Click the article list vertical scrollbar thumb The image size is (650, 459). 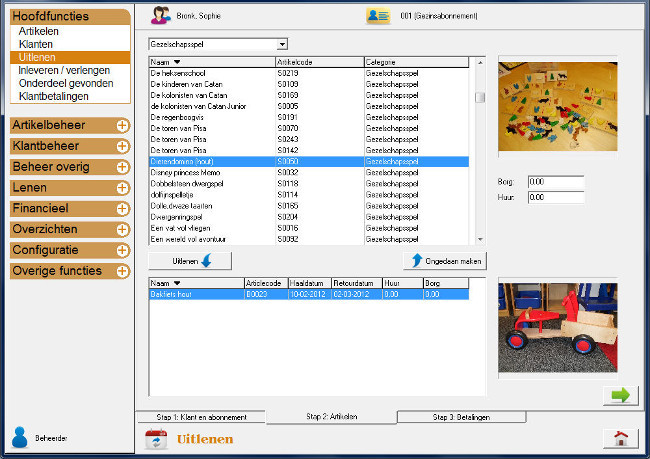point(480,97)
